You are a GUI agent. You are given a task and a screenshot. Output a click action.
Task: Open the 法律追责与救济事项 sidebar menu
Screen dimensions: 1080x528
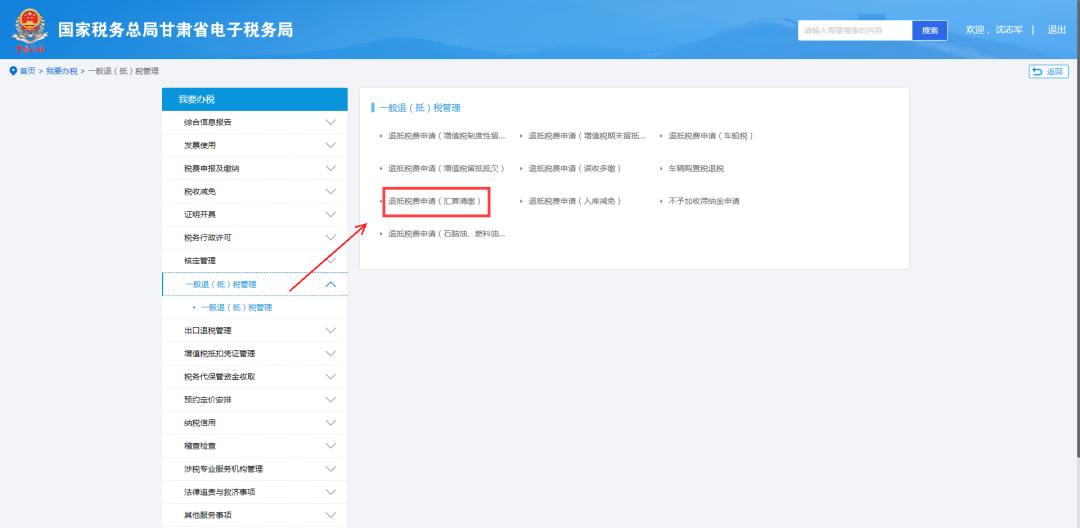255,492
